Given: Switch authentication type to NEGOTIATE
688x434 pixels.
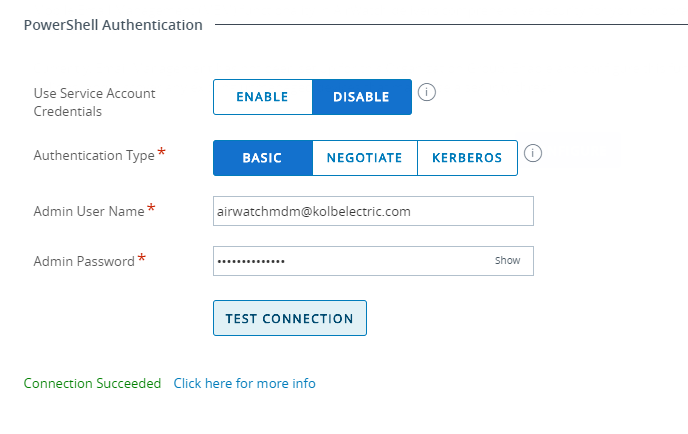Looking at the screenshot, I should 364,158.
